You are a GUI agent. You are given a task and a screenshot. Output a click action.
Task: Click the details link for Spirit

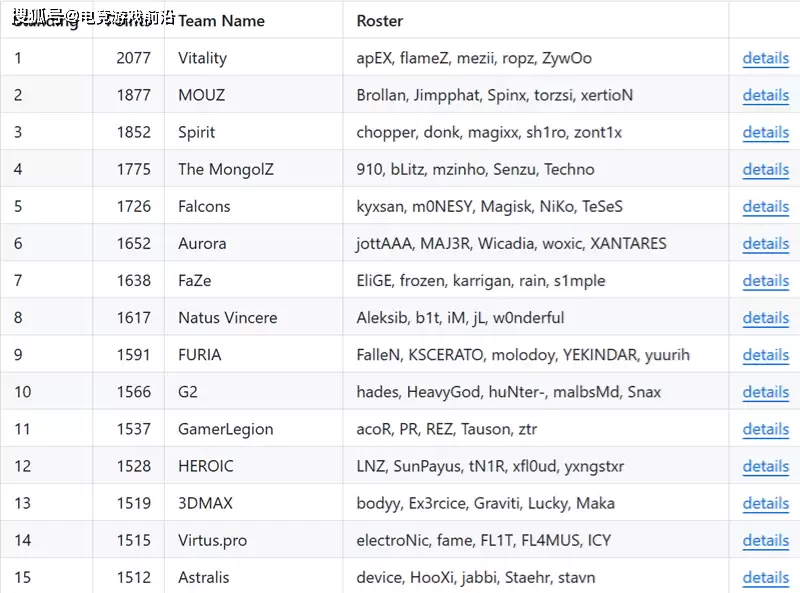(x=765, y=132)
